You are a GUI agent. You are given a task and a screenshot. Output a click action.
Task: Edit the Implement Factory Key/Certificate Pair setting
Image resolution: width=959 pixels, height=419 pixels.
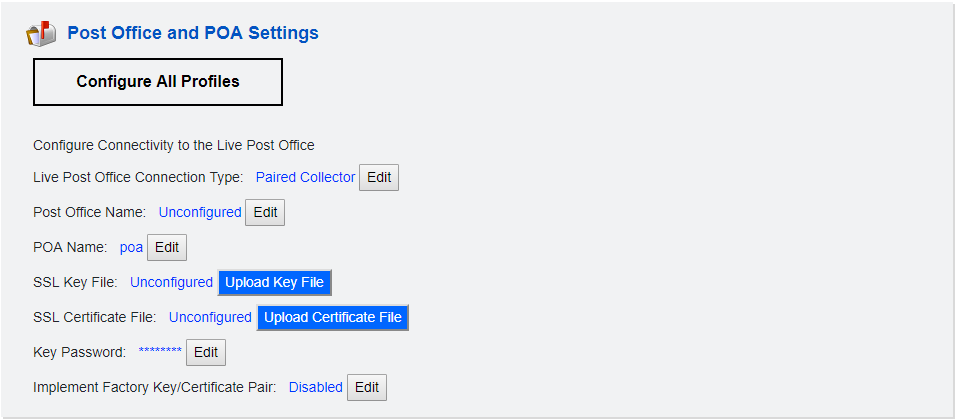tap(367, 387)
